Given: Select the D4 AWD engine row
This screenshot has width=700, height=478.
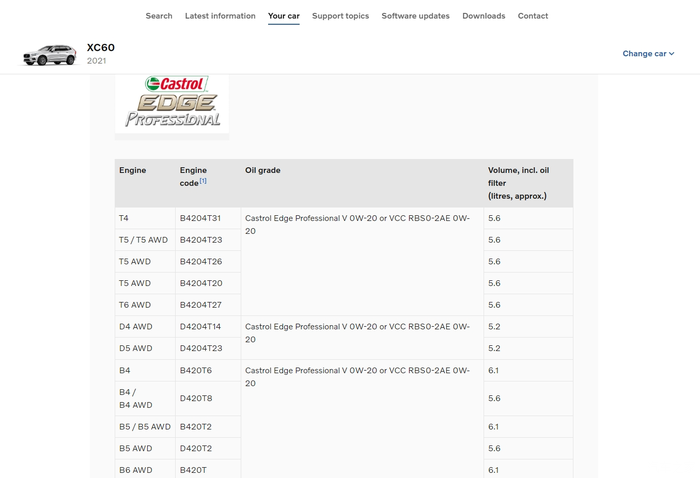Looking at the screenshot, I should coord(136,327).
